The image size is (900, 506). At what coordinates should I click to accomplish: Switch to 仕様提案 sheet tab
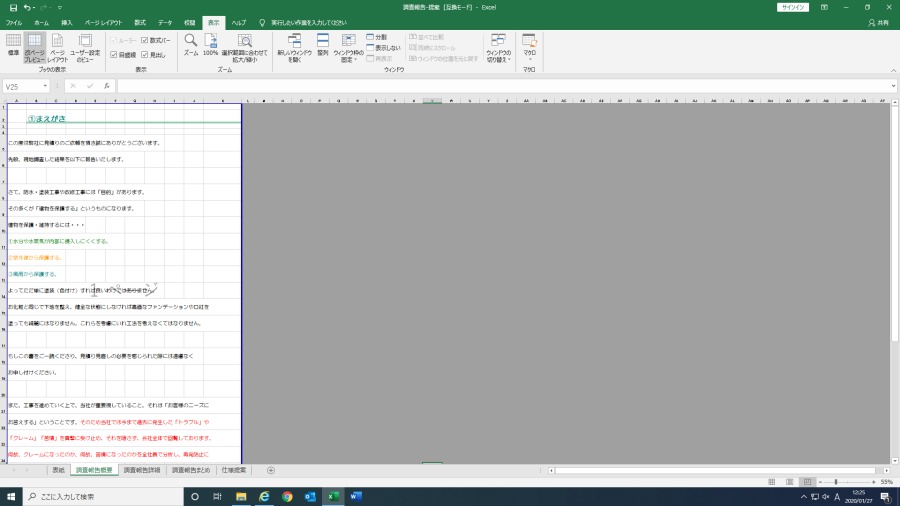[x=234, y=470]
